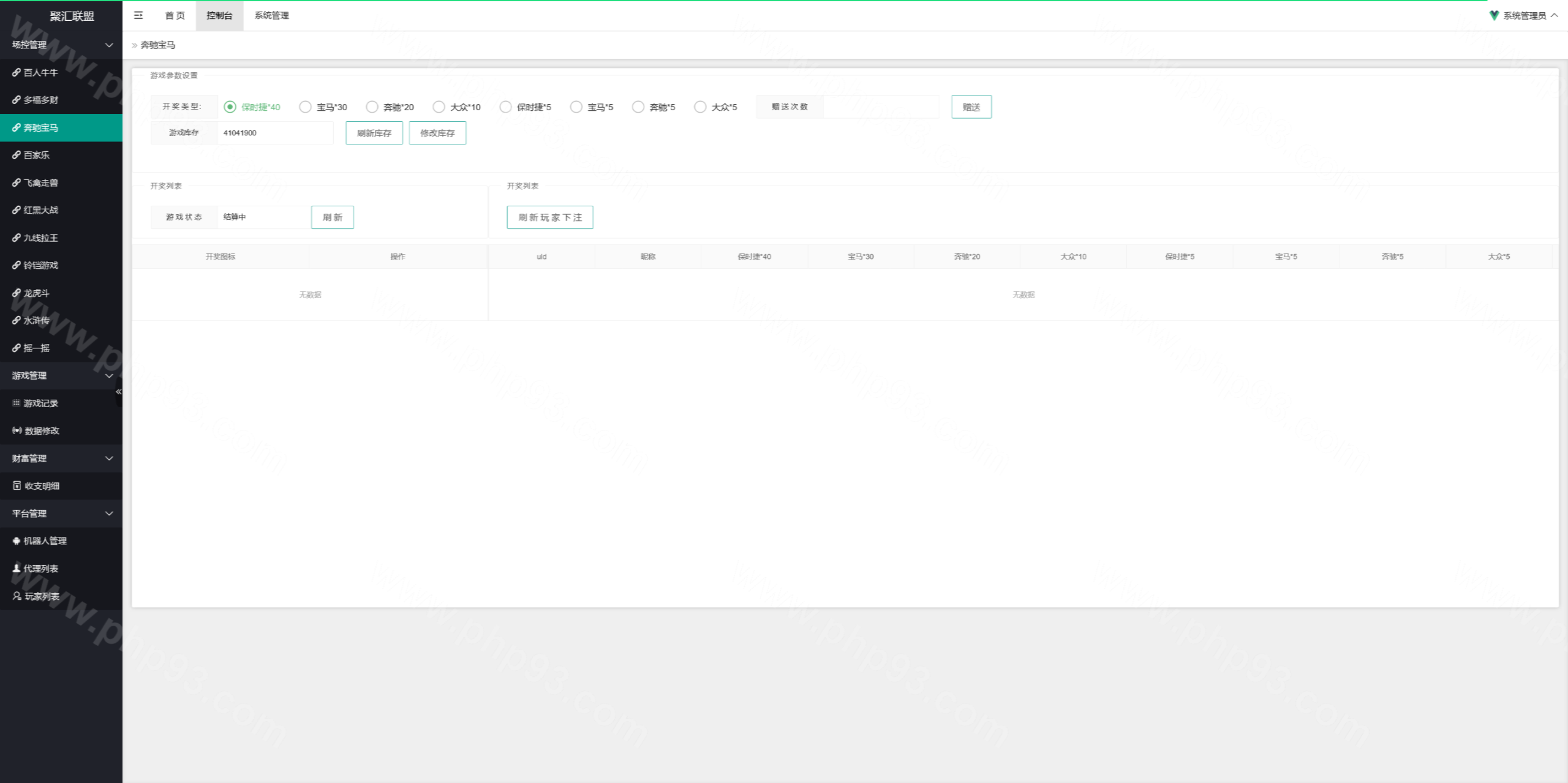Select the 宝马*30 radio option

point(305,107)
